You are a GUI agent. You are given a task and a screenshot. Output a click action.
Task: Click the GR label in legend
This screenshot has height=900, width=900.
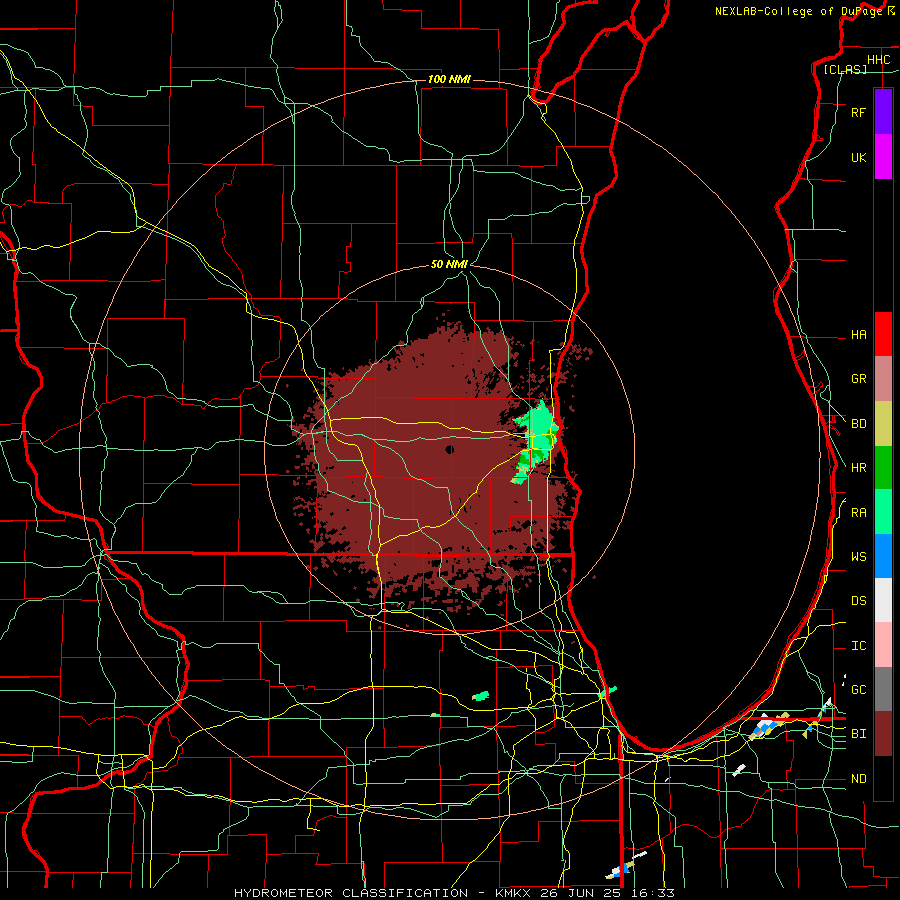(858, 379)
